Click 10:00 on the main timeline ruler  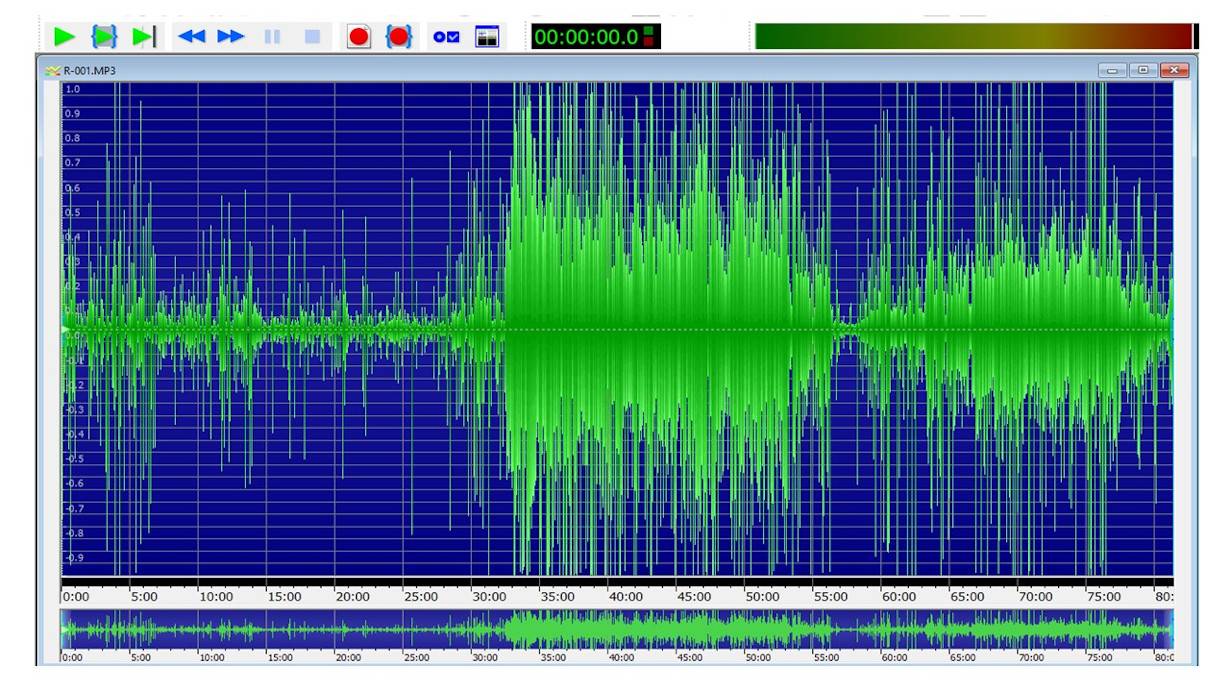[216, 597]
